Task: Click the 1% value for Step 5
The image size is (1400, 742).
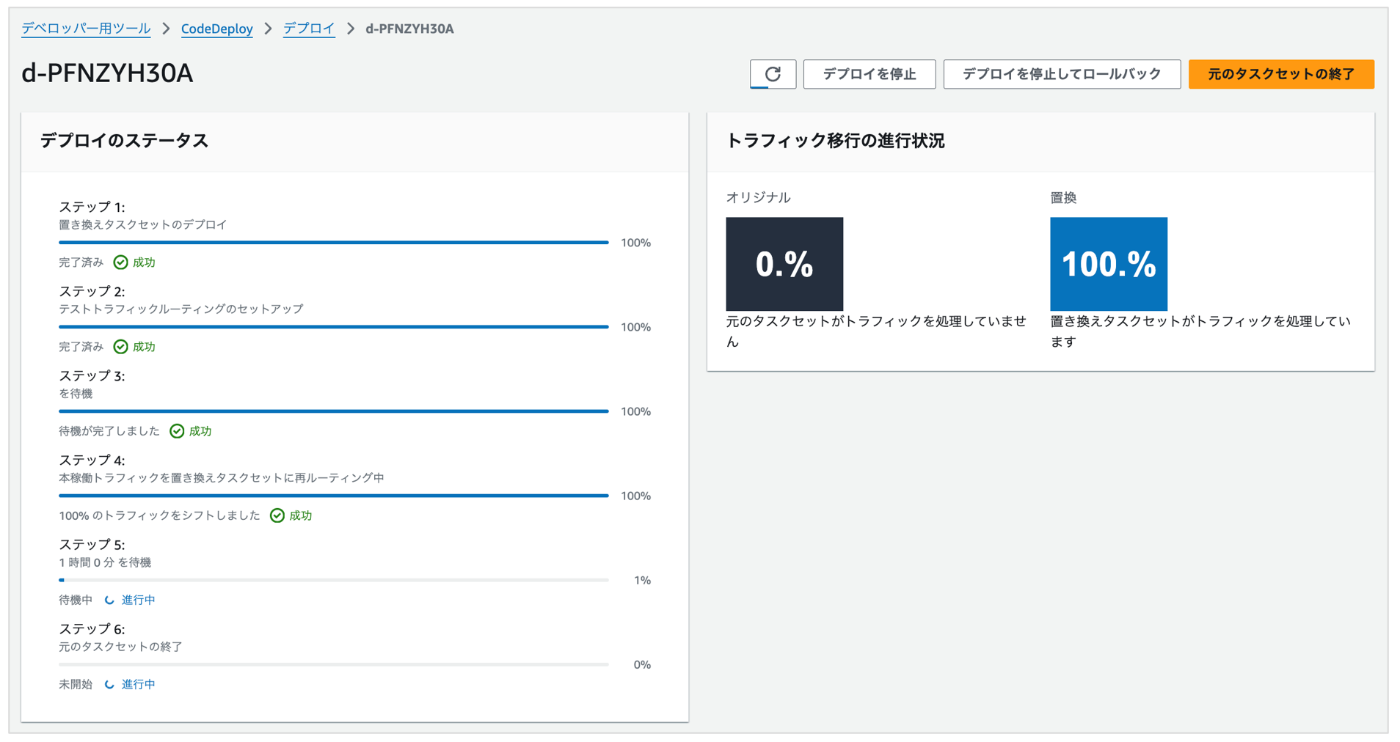Action: pyautogui.click(x=642, y=580)
